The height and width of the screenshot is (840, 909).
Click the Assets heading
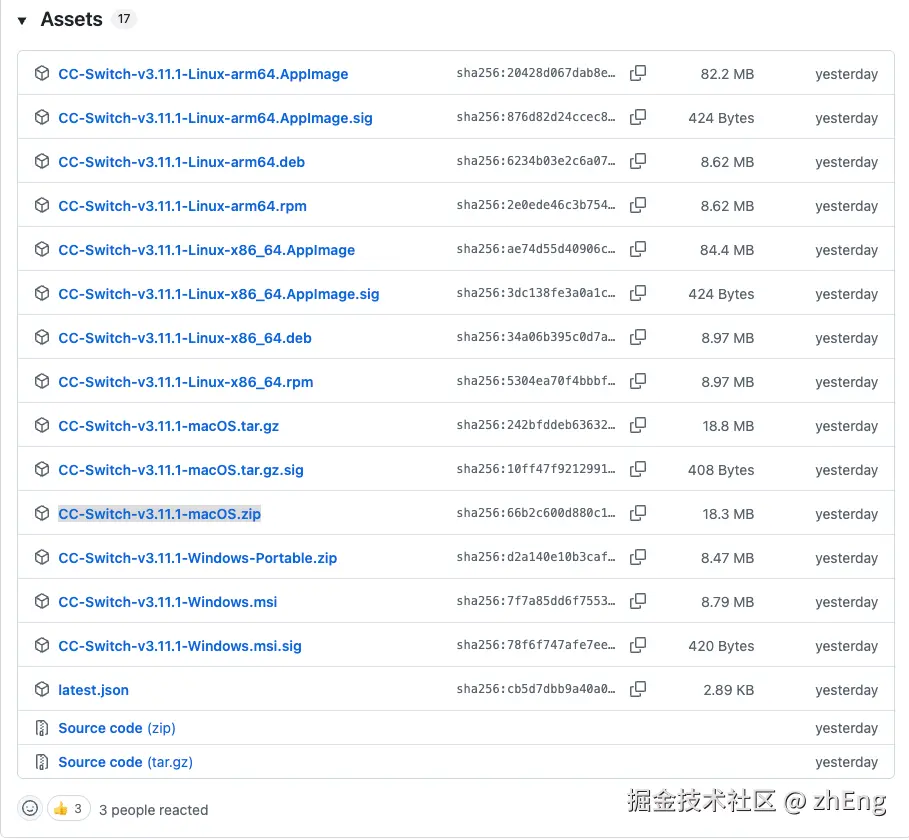pos(71,20)
